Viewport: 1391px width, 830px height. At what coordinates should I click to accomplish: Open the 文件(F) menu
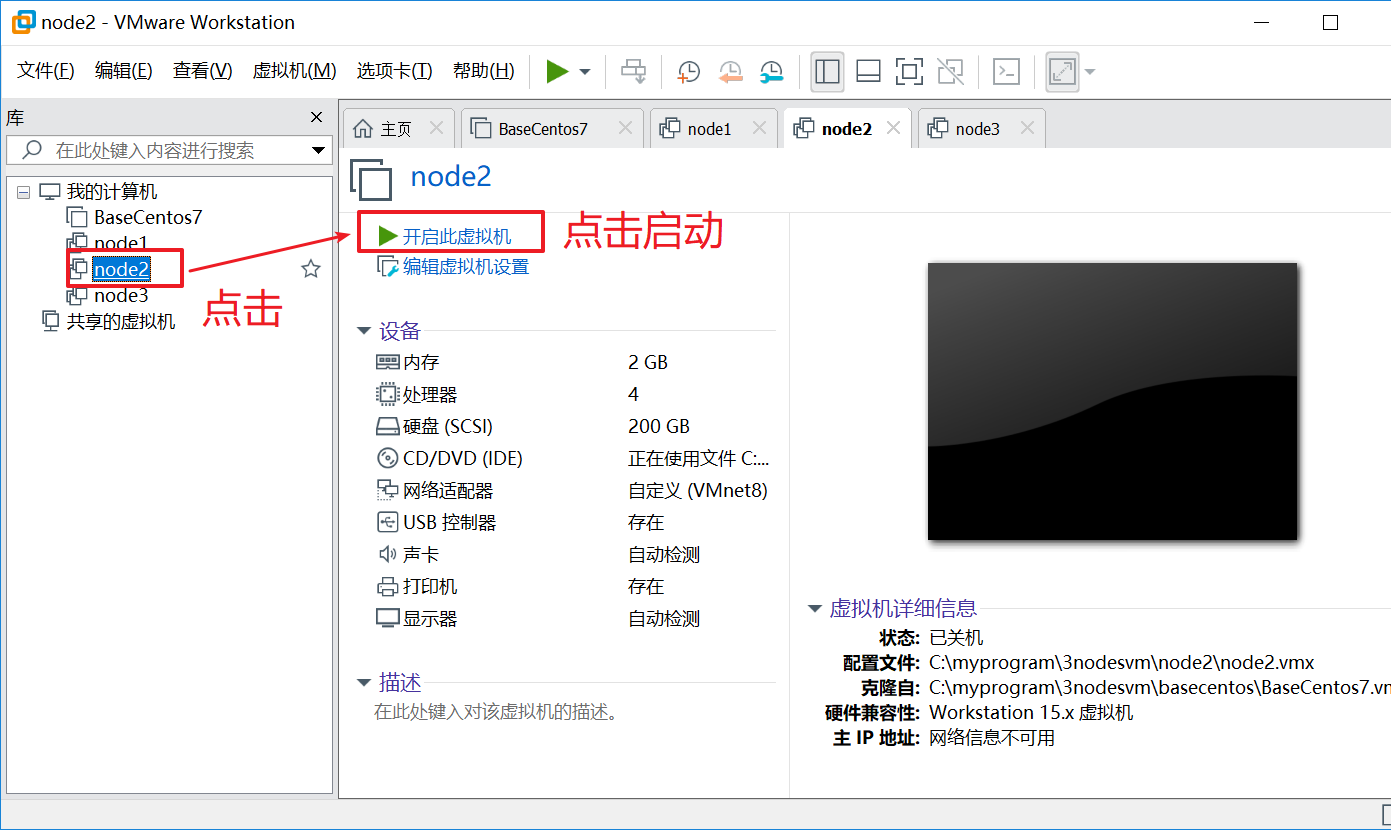pyautogui.click(x=46, y=71)
